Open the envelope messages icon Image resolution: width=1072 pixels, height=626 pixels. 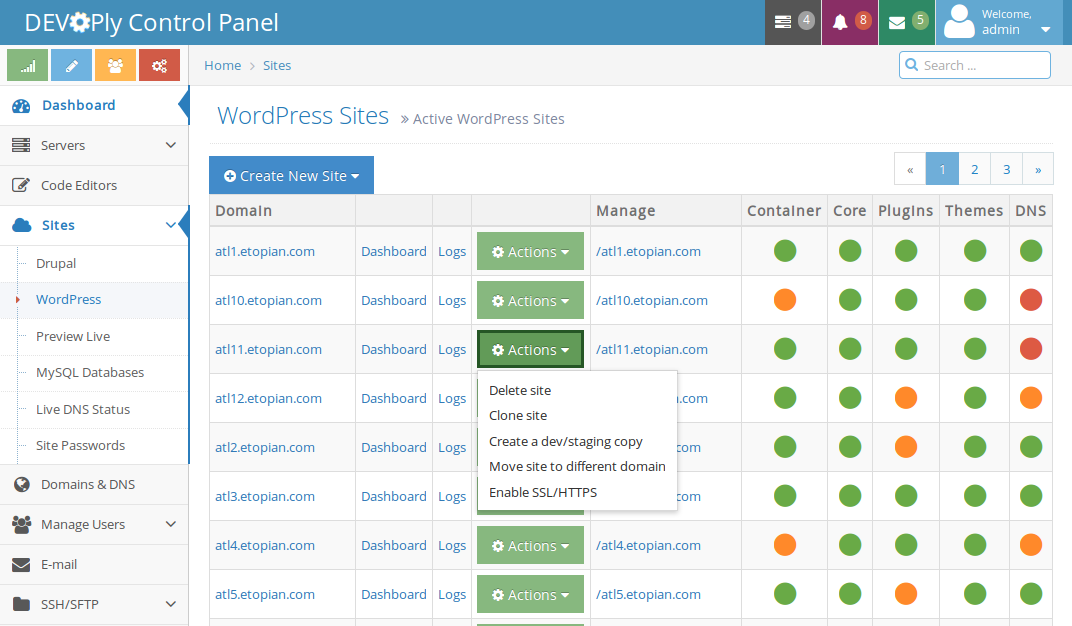pos(906,22)
